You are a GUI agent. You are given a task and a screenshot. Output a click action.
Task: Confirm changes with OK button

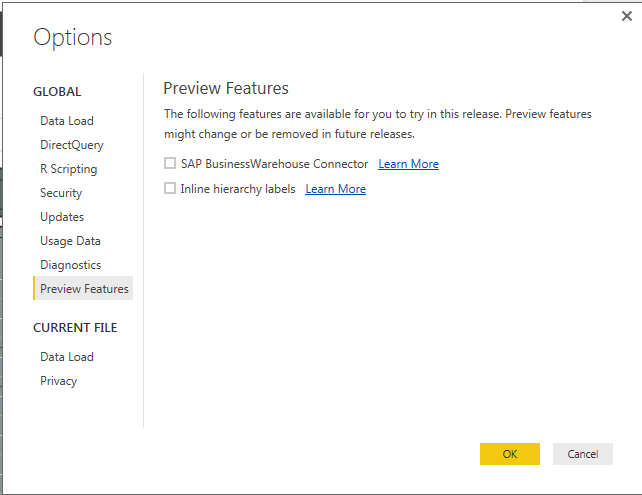(510, 454)
